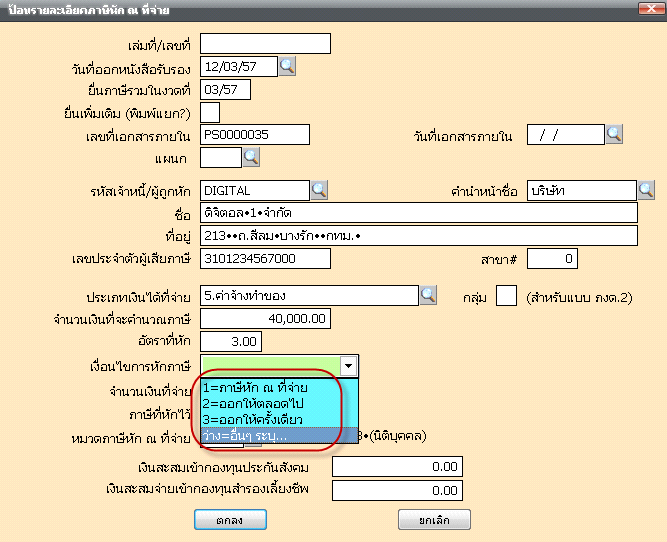Click the branch number (สาขา#) field
667x542 pixels.
pos(552,259)
